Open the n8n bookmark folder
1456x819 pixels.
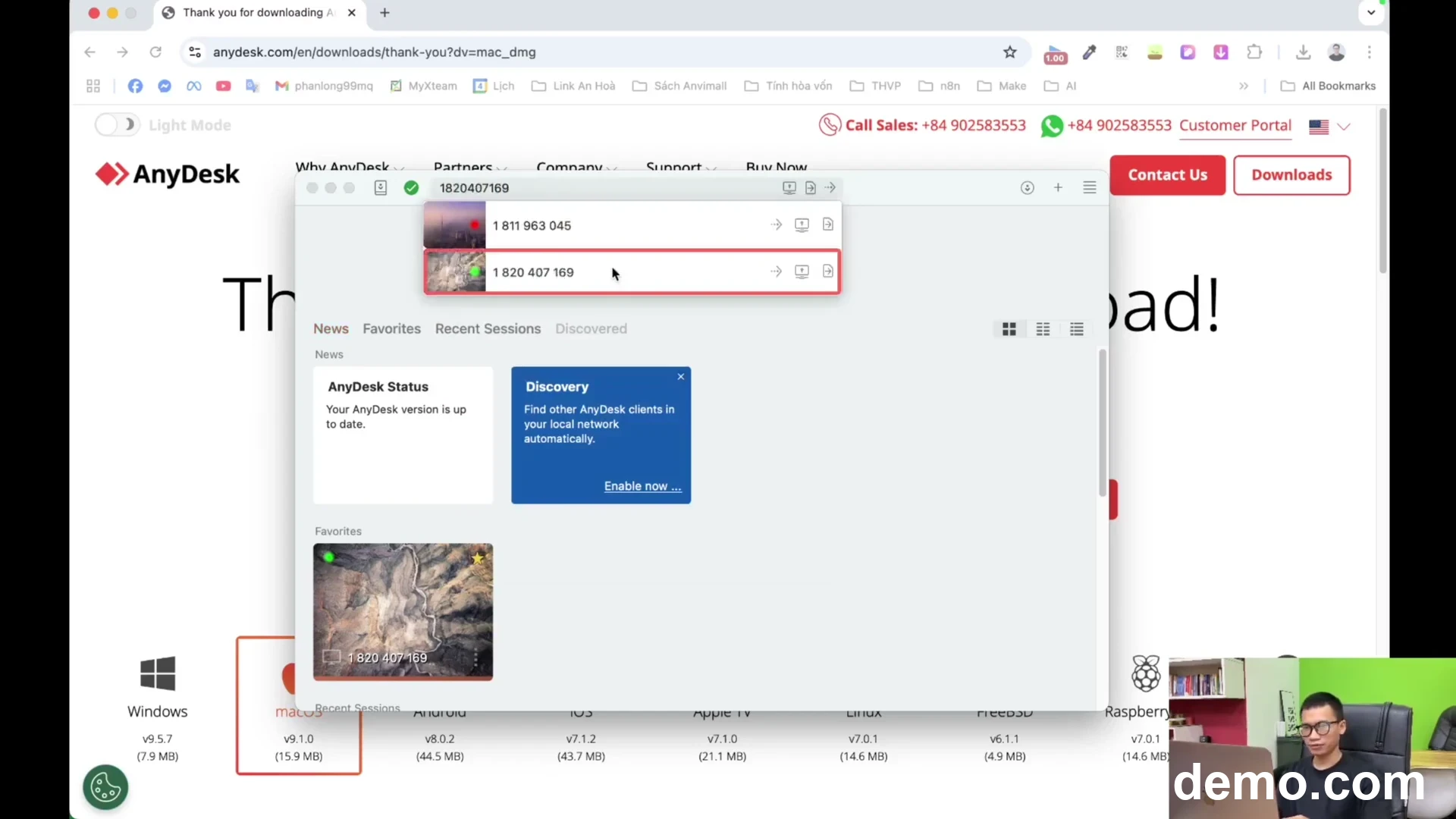940,86
